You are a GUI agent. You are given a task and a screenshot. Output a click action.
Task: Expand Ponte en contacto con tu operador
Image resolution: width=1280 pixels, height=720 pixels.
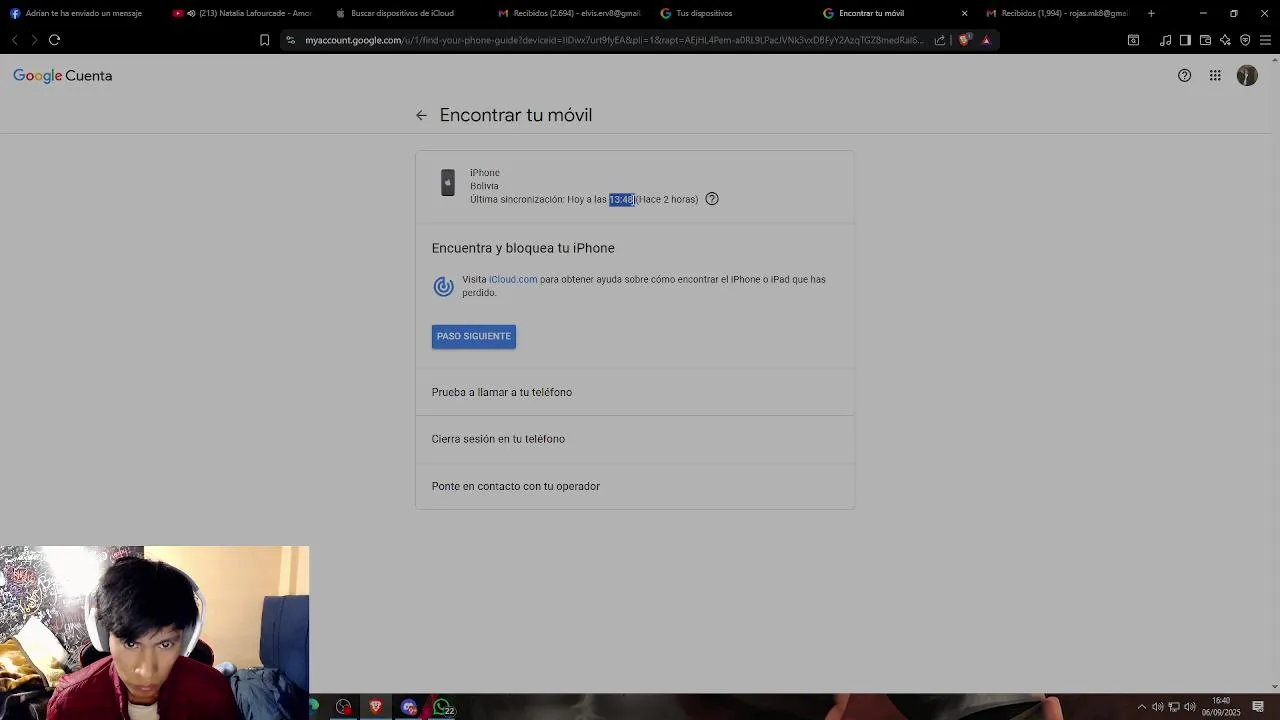pyautogui.click(x=635, y=486)
